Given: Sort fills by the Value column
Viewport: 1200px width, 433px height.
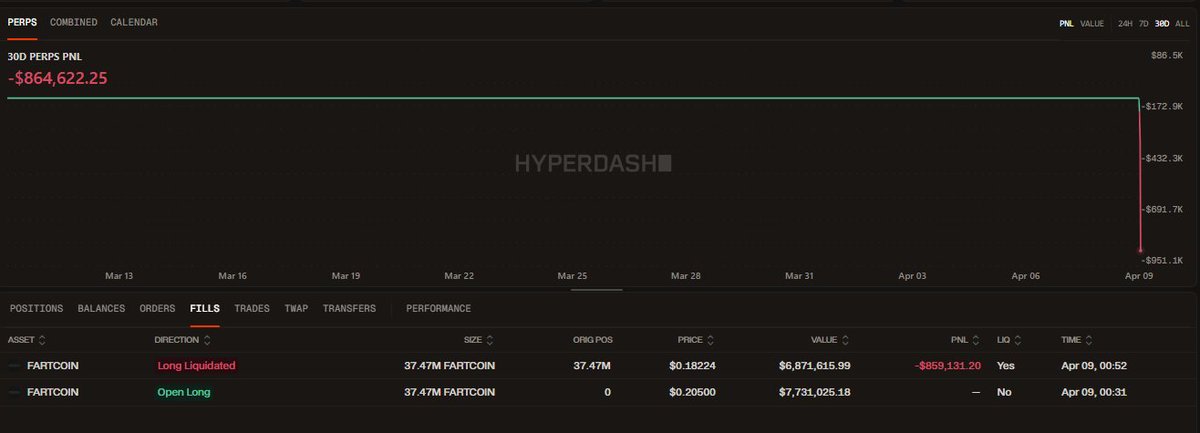Looking at the screenshot, I should click(832, 340).
